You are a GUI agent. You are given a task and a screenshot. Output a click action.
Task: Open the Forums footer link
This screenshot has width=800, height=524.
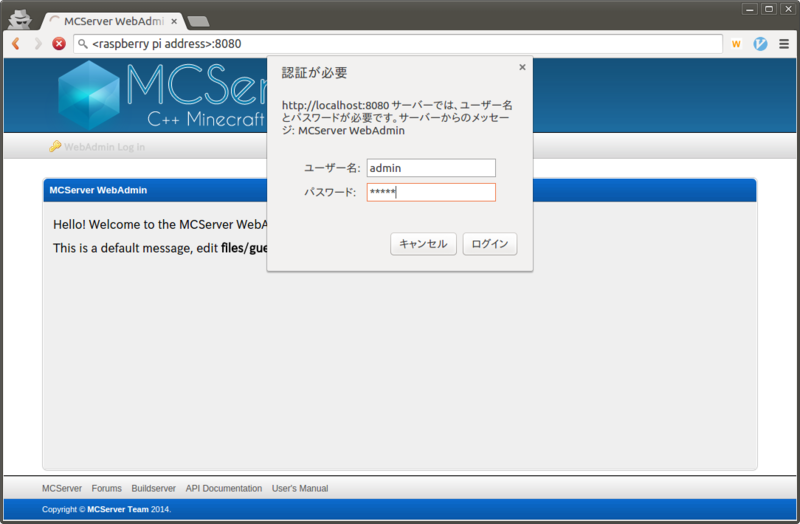pos(107,488)
